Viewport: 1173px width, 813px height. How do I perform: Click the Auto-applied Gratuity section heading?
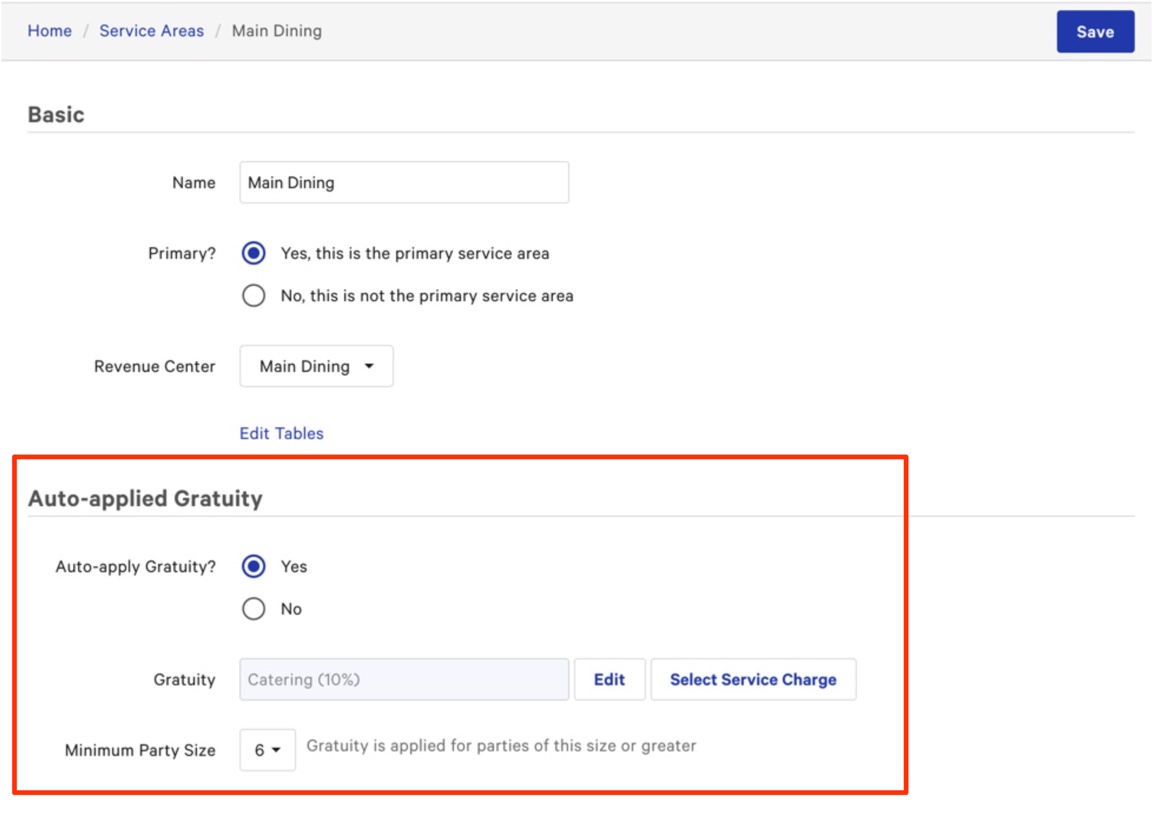[x=145, y=499]
